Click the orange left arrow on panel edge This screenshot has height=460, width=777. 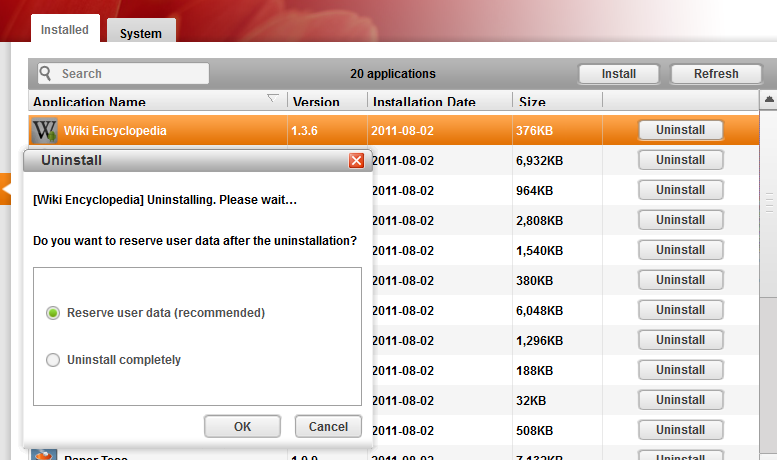[x=6, y=186]
